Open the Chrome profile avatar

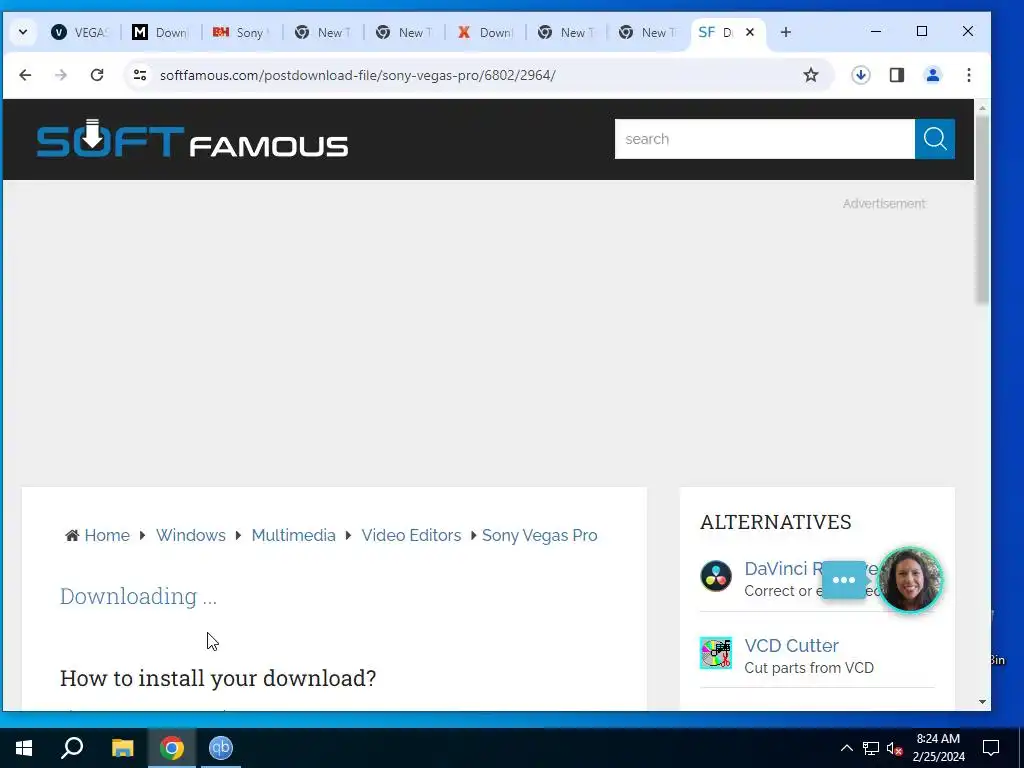[933, 75]
